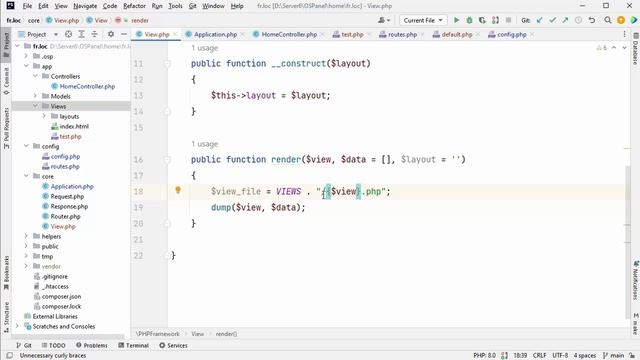Screen dimensions: 640x360
Task: Change CRLF line separator in status bar
Action: coord(539,356)
